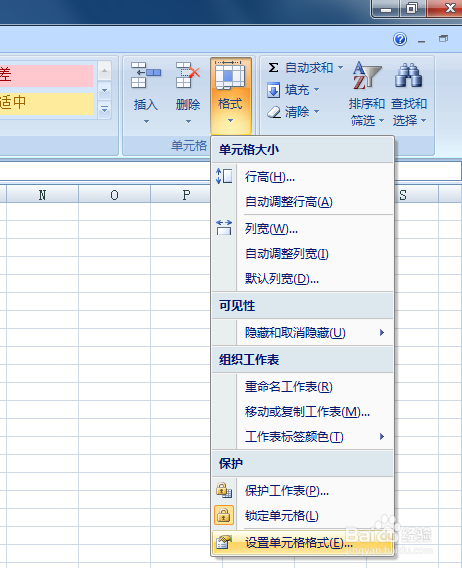The height and width of the screenshot is (568, 462).
Task: Apply the pink Bad (差) cell style
Action: click(46, 75)
